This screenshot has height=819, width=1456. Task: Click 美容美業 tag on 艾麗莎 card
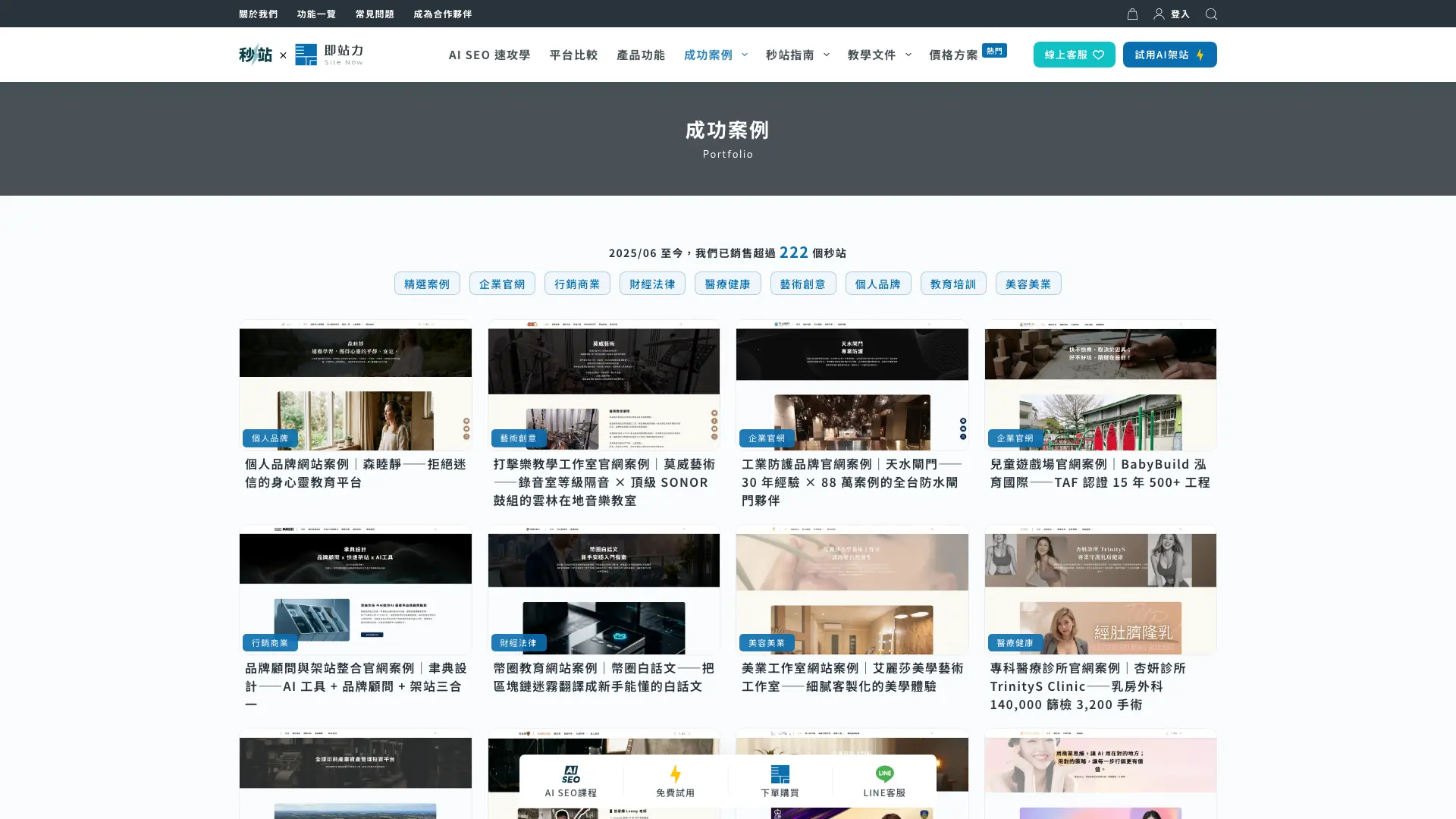767,643
